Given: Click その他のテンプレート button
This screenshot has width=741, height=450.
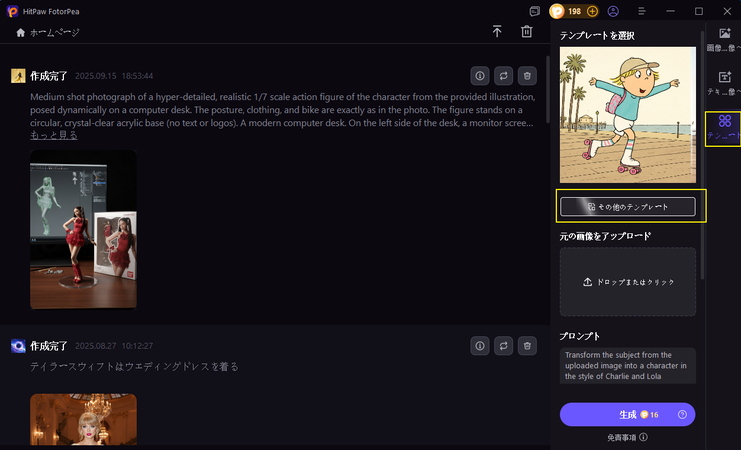Looking at the screenshot, I should point(628,206).
